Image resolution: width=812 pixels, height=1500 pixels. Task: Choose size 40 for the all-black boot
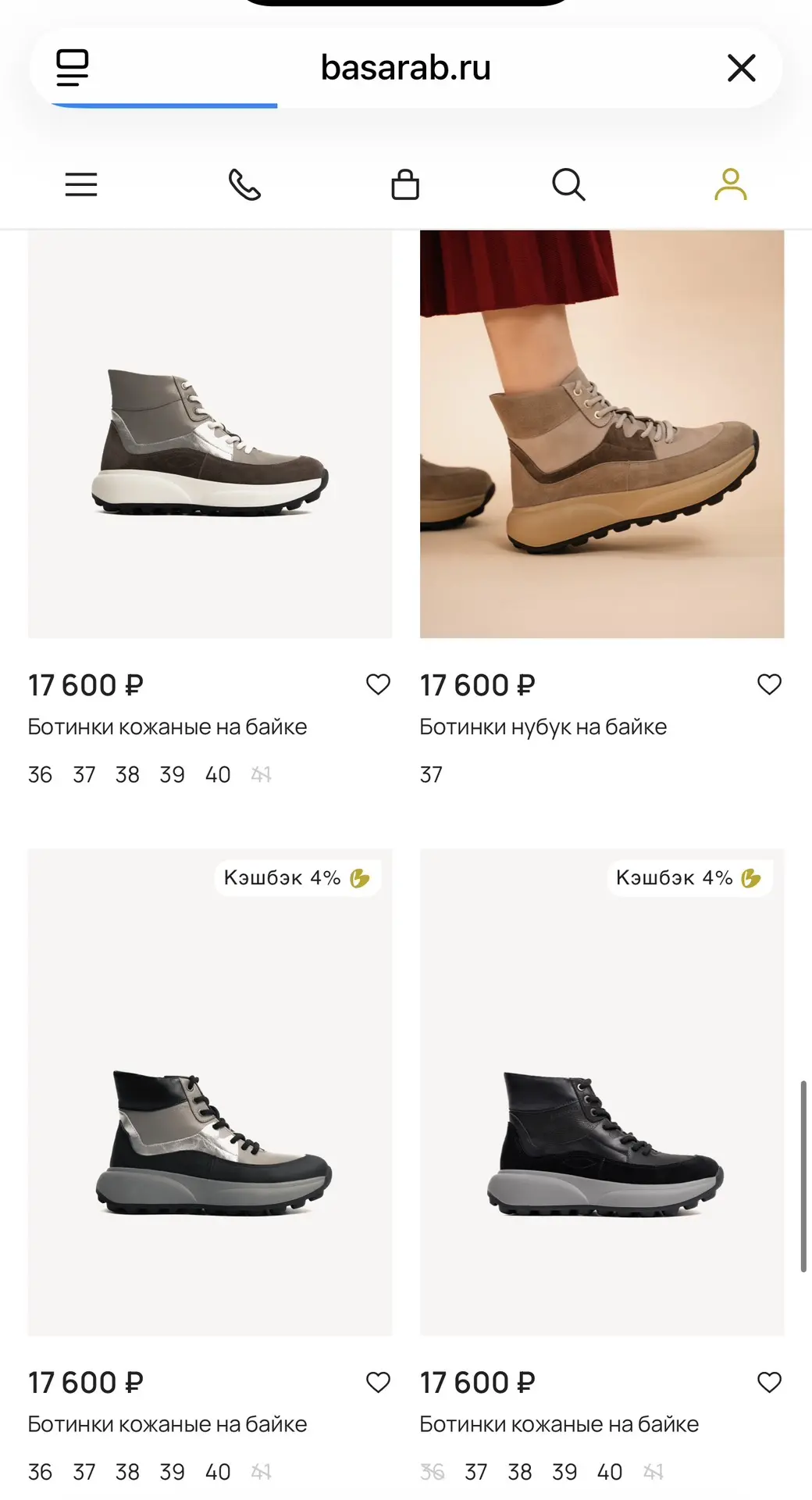[609, 1473]
